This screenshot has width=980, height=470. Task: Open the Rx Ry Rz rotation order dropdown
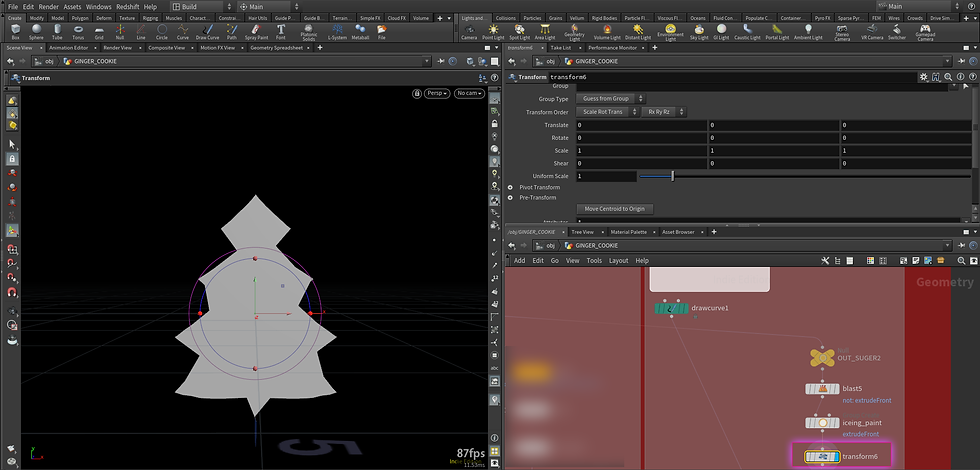pyautogui.click(x=664, y=112)
